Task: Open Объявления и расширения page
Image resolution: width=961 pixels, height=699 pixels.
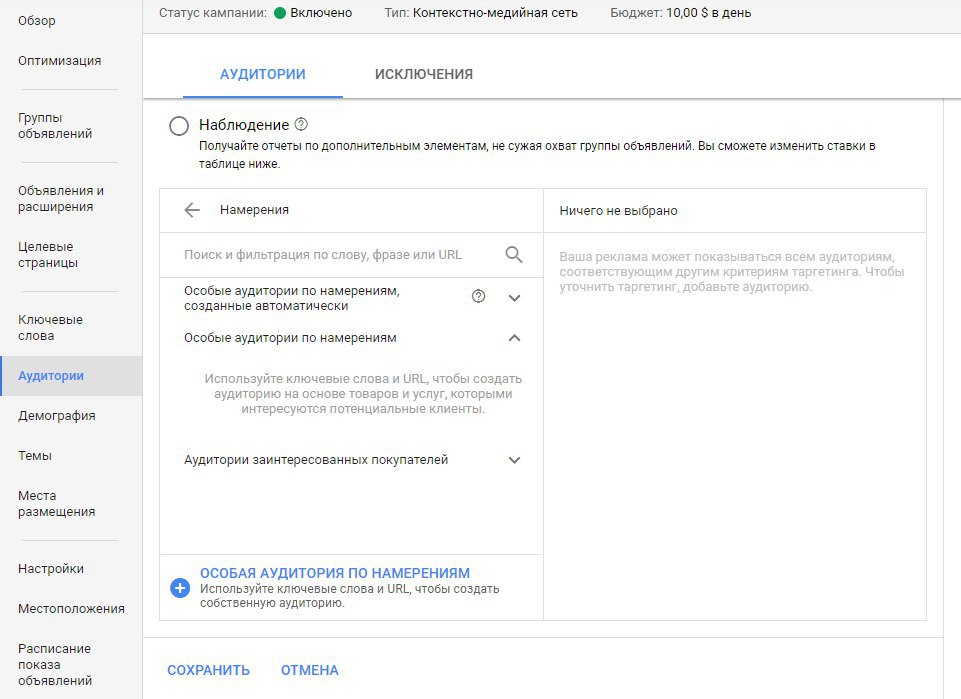Action: 61,198
